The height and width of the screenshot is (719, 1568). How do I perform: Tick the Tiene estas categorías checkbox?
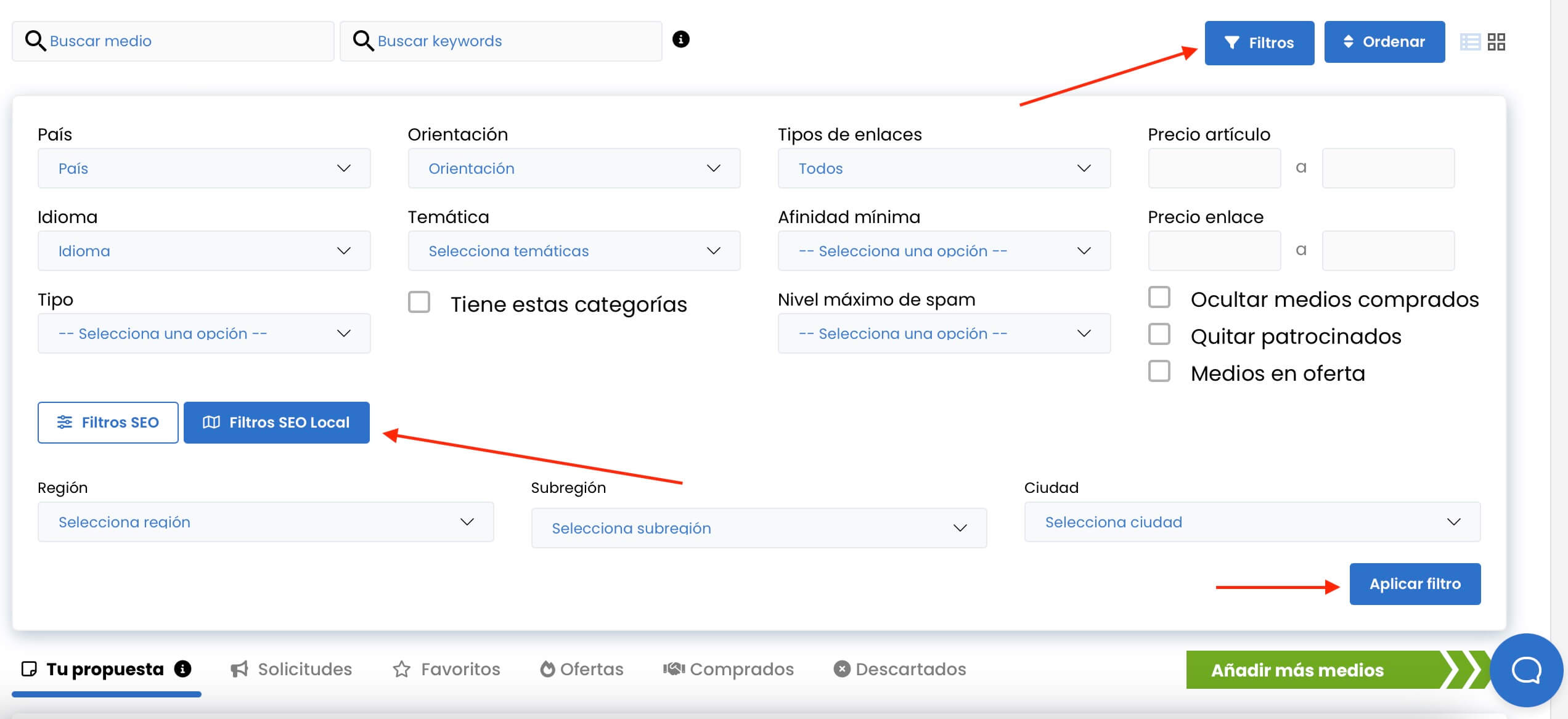click(x=419, y=303)
